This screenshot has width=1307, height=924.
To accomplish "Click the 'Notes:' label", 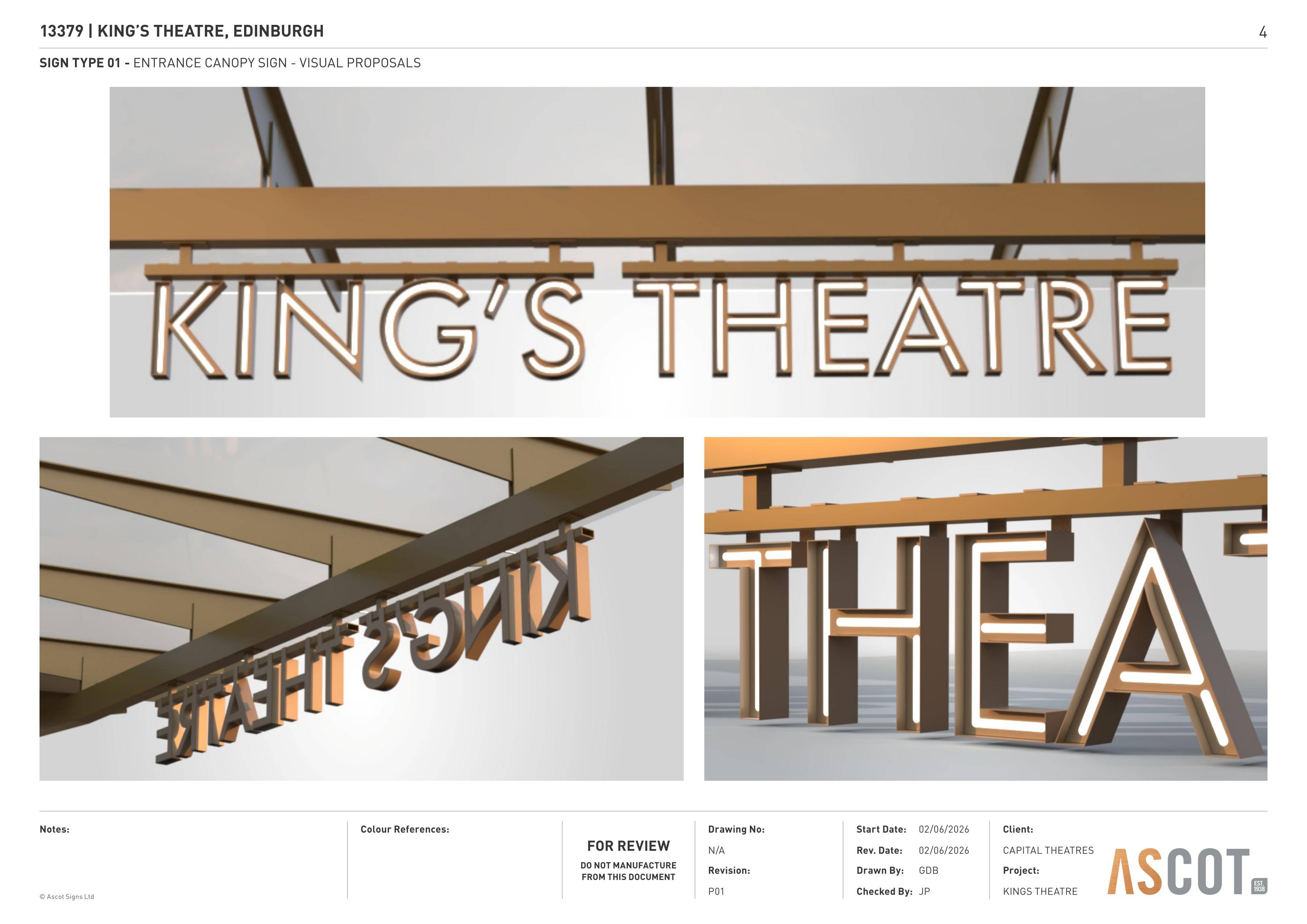I will (55, 830).
